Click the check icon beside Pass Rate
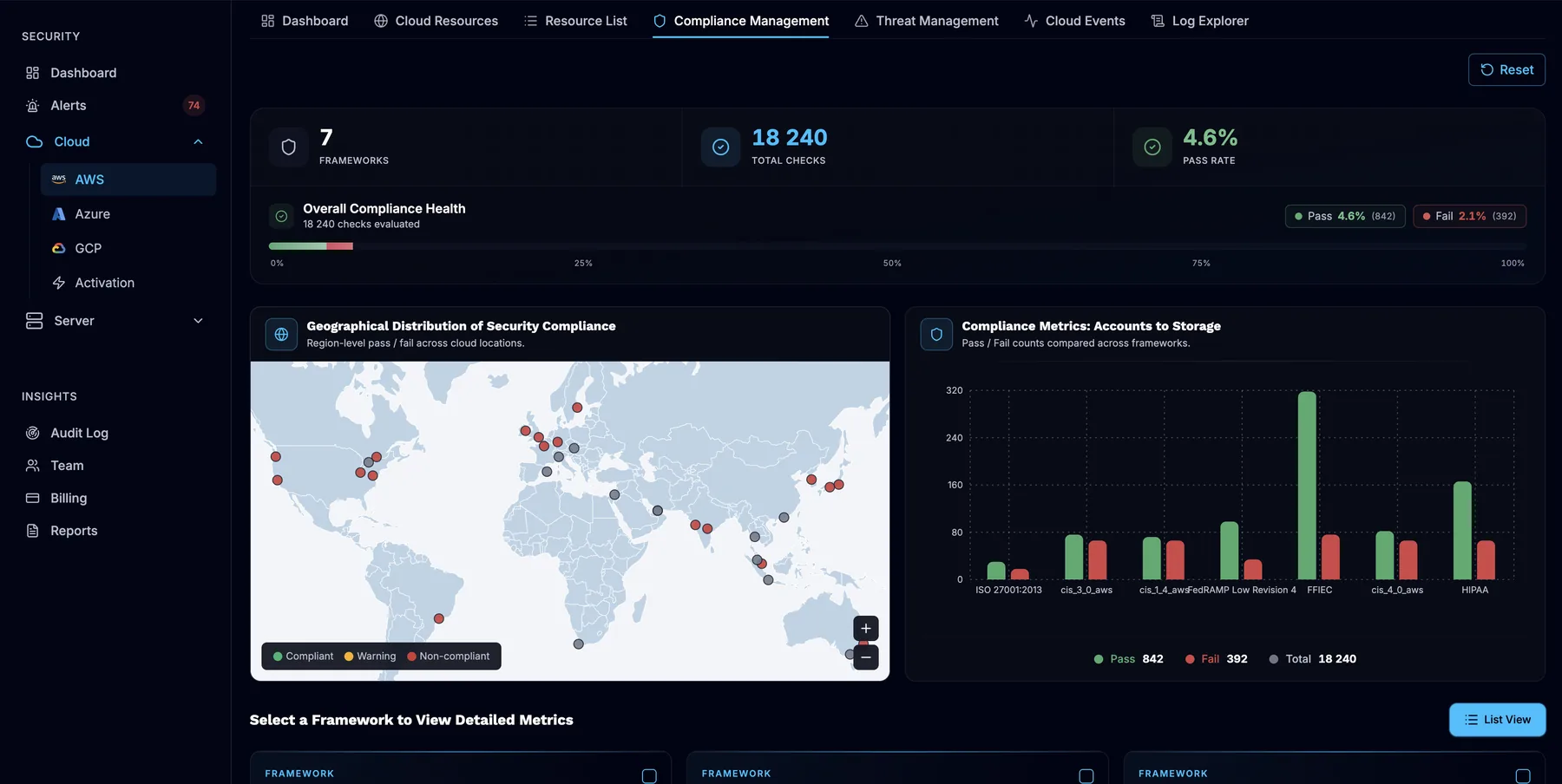Viewport: 1562px width, 784px height. [x=1152, y=147]
